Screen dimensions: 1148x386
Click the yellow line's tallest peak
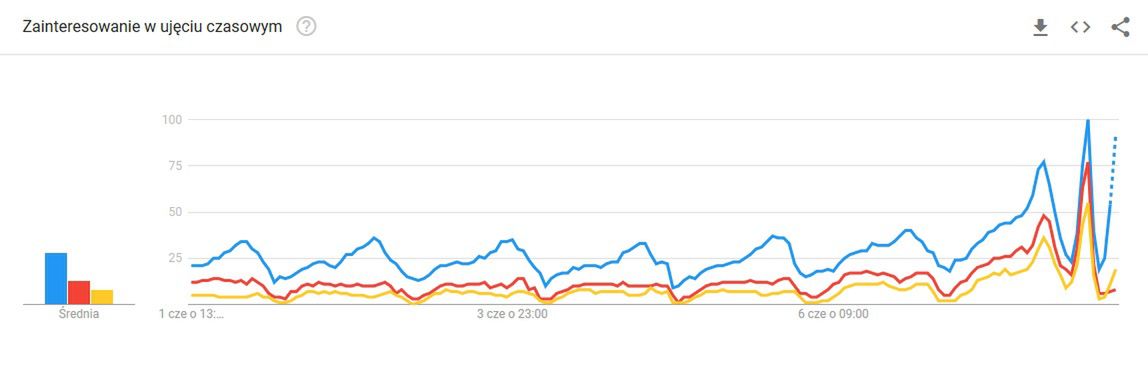coord(1088,204)
